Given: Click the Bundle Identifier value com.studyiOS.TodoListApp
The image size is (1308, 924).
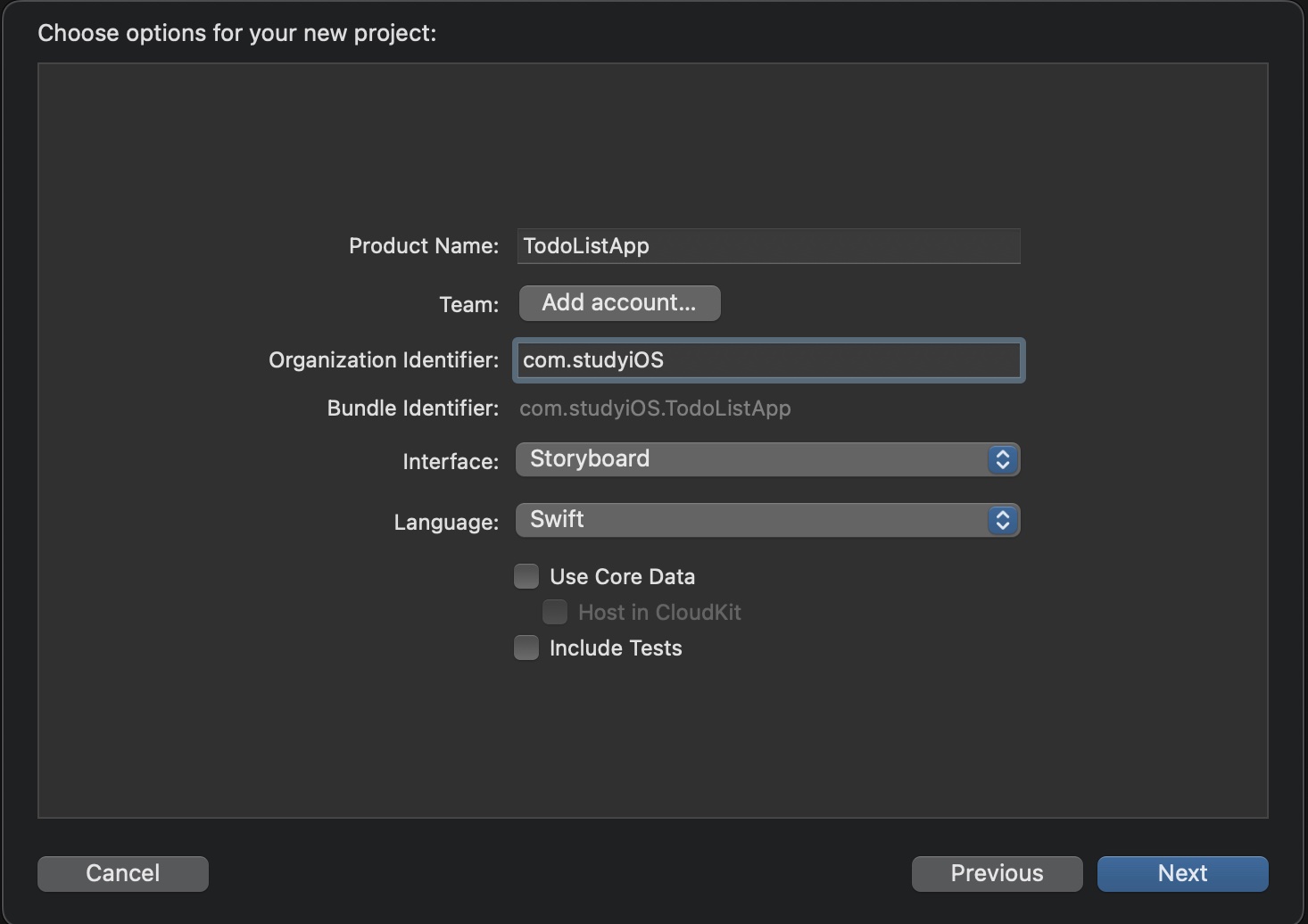Looking at the screenshot, I should click(655, 408).
